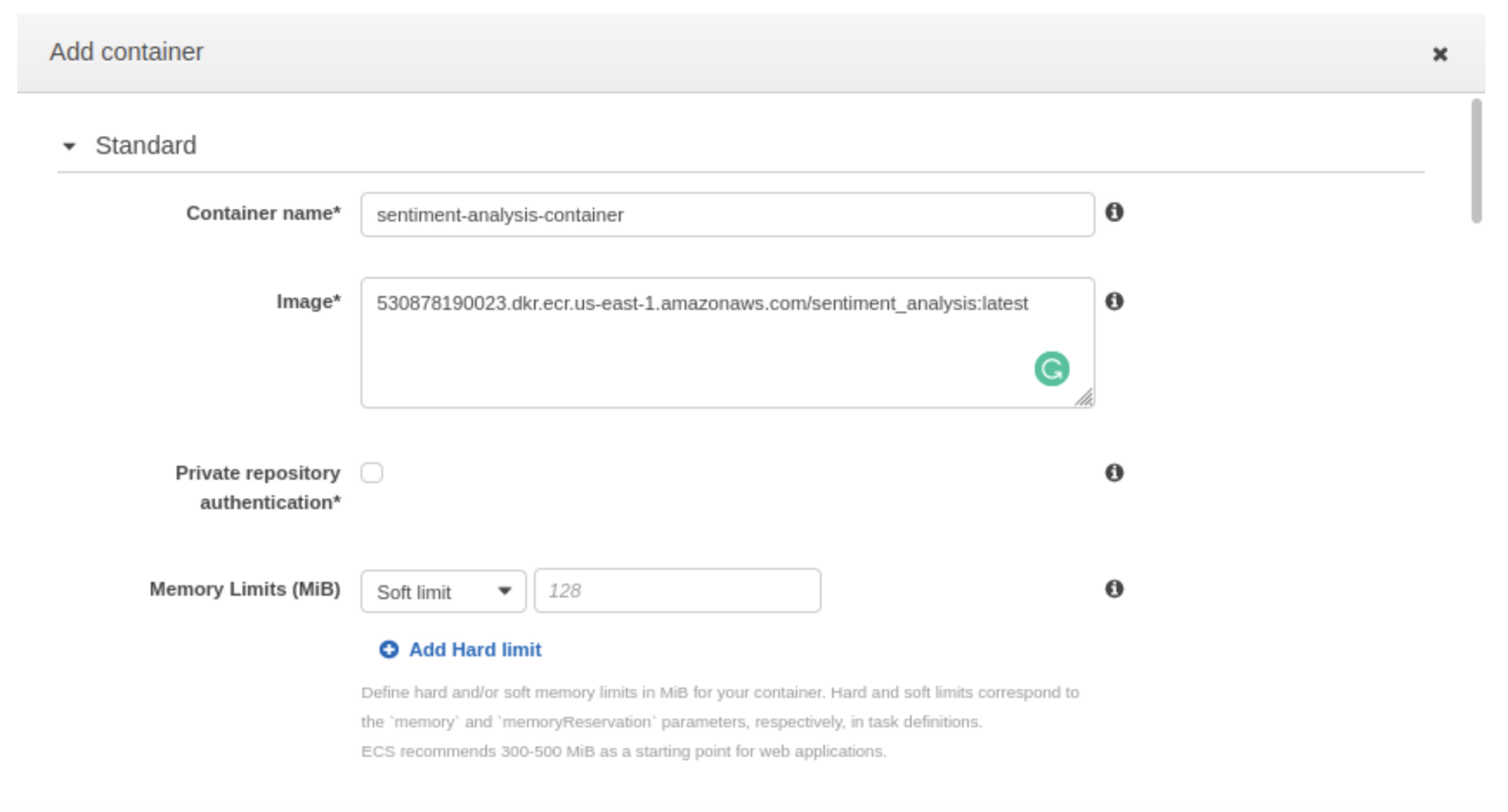
Task: Click the green Grammarly icon
Action: pyautogui.click(x=1051, y=369)
